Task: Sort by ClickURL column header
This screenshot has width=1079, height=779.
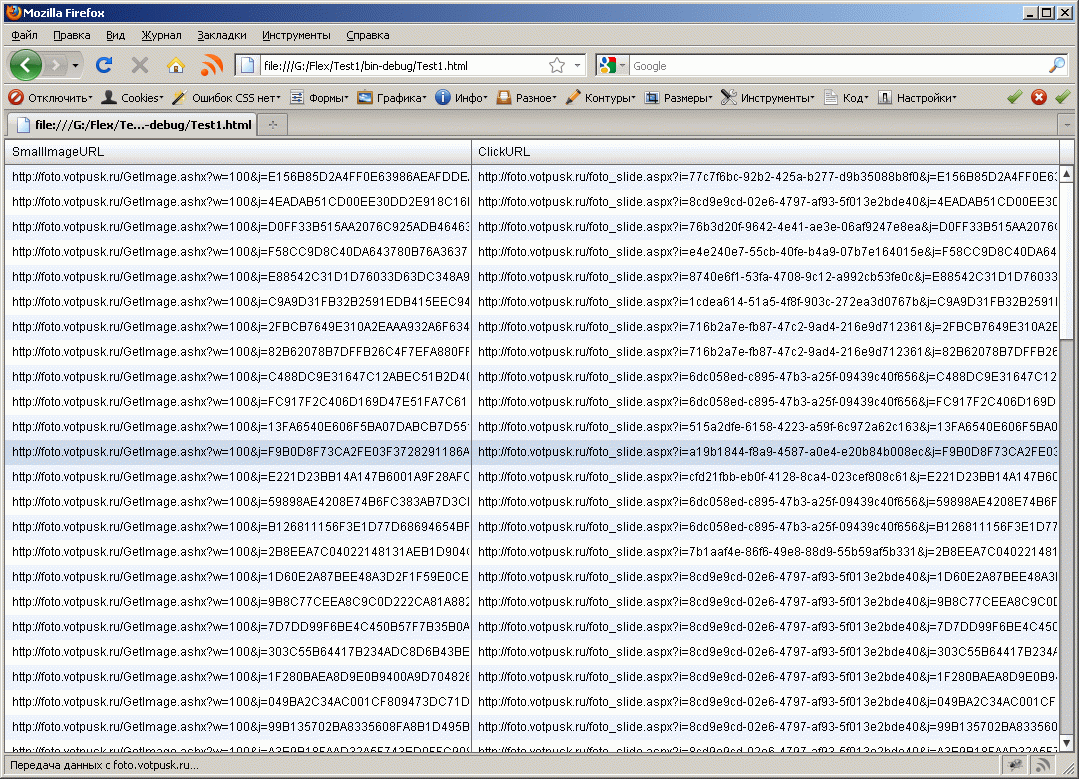Action: (766, 151)
